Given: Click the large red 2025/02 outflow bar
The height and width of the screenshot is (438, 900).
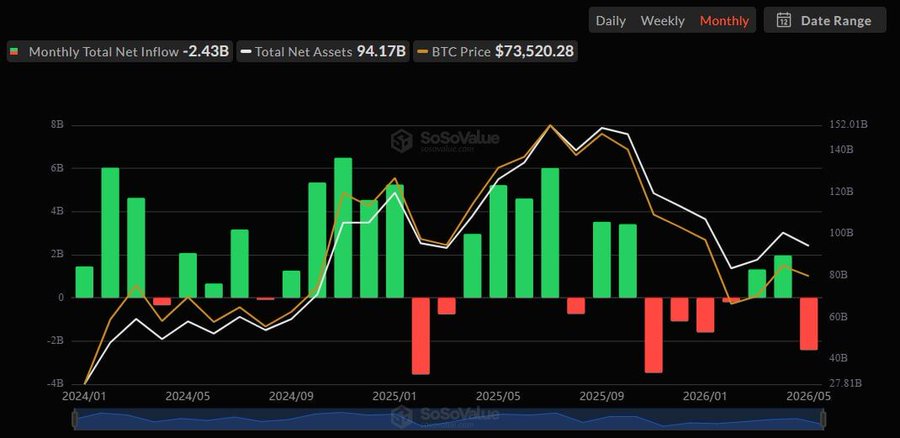Looking at the screenshot, I should pos(421,336).
